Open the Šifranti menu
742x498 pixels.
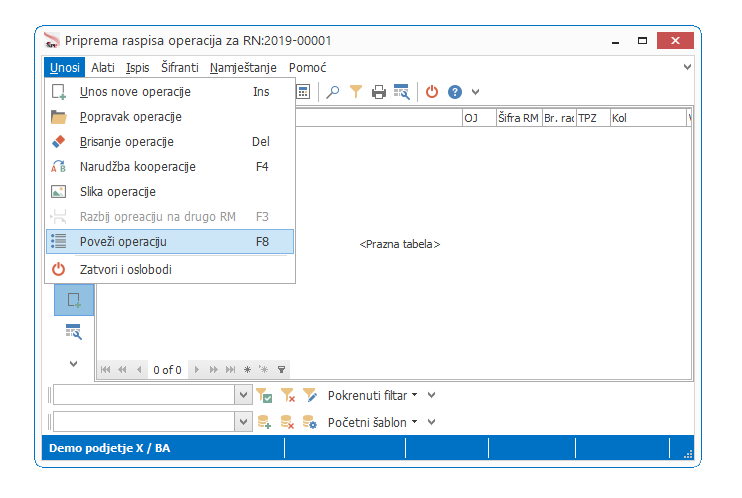click(x=180, y=68)
